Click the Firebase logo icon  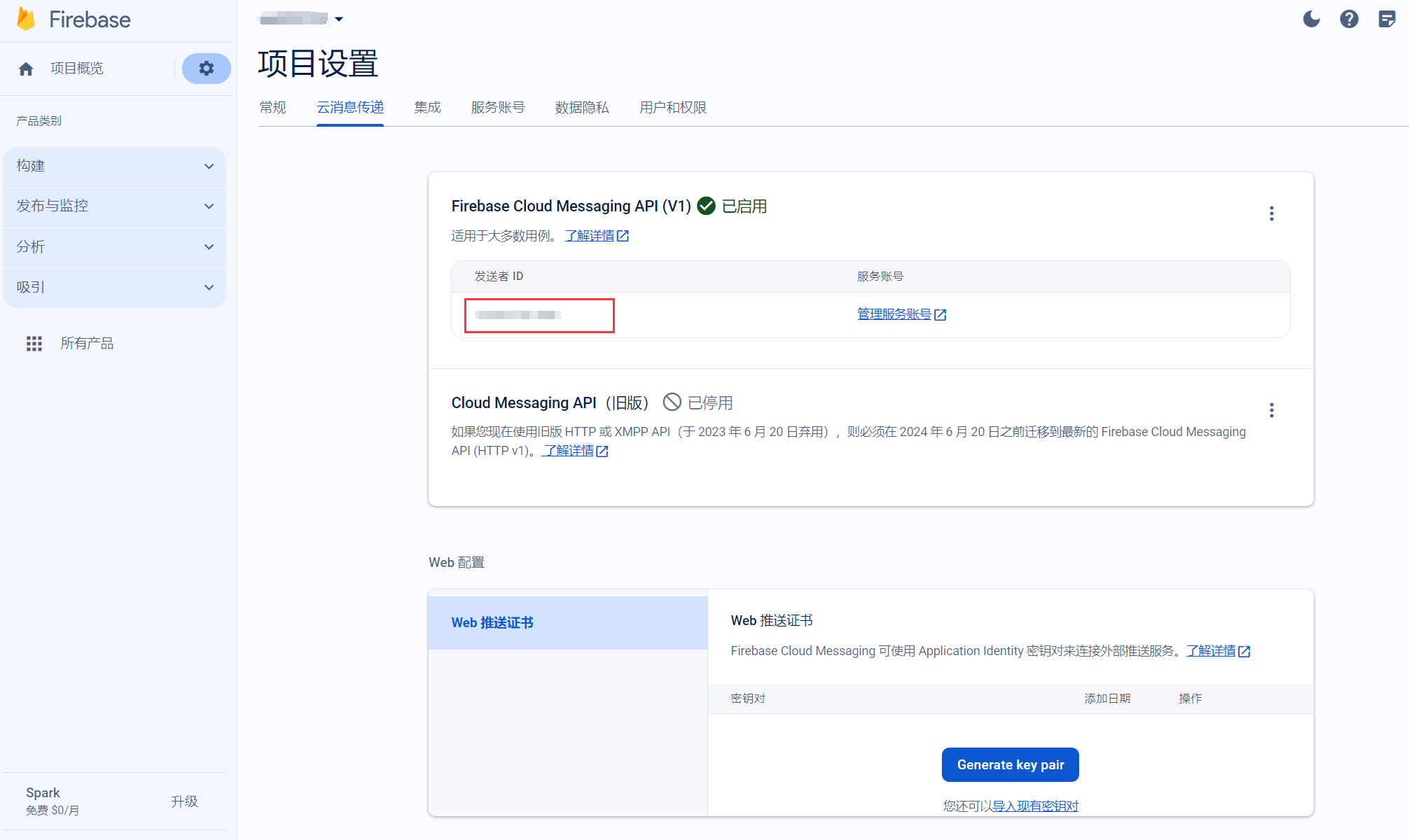(x=27, y=19)
